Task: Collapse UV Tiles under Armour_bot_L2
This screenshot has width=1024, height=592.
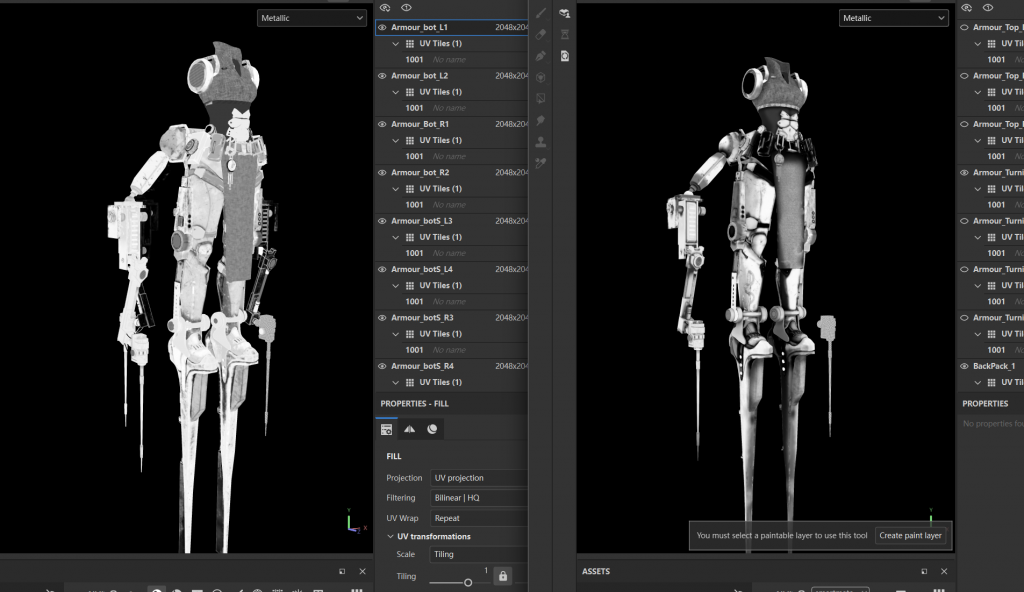Action: (x=396, y=92)
